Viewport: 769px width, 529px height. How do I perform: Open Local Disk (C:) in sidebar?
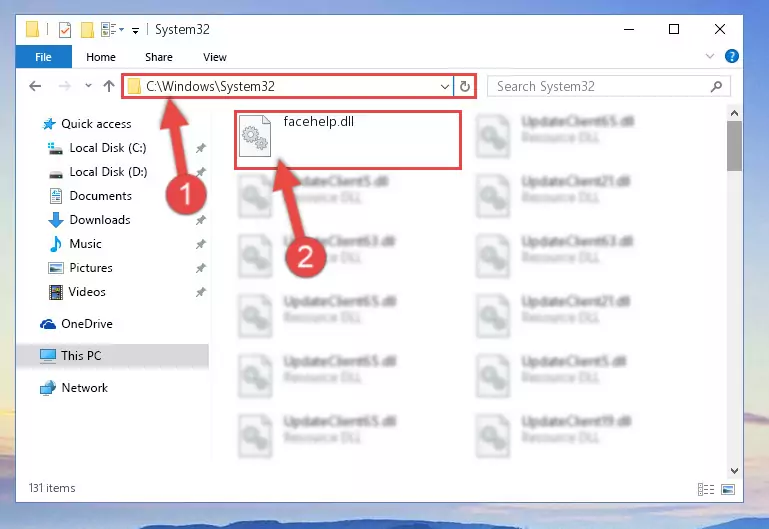(x=108, y=148)
